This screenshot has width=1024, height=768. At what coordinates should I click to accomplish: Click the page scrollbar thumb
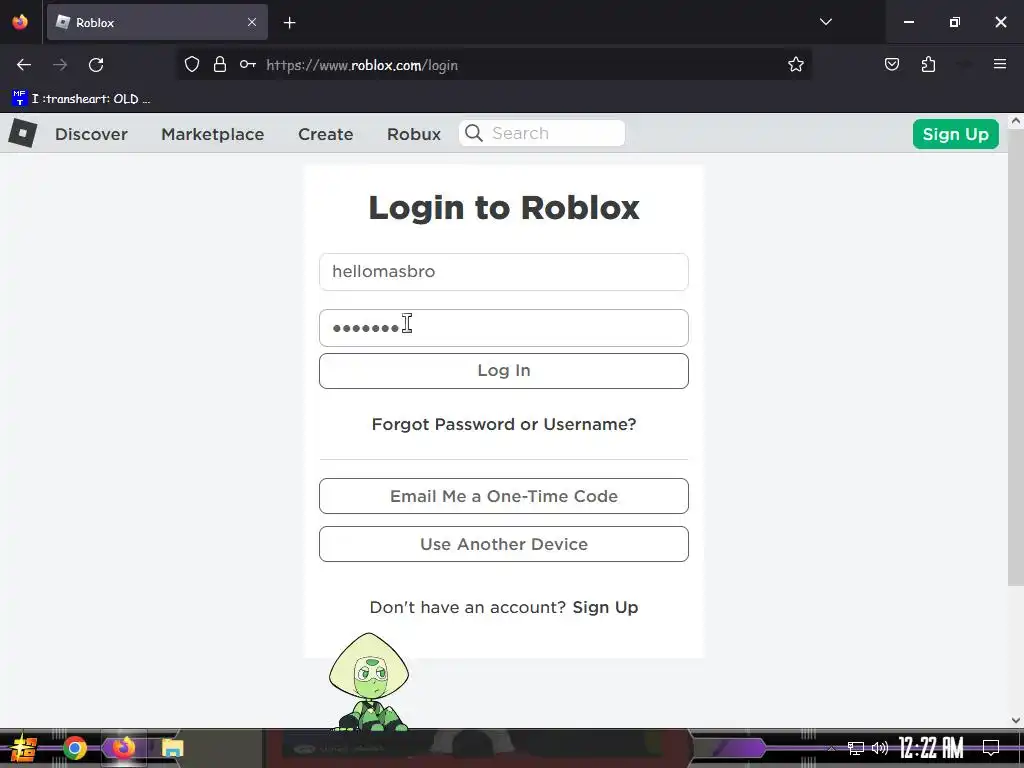(x=1016, y=357)
